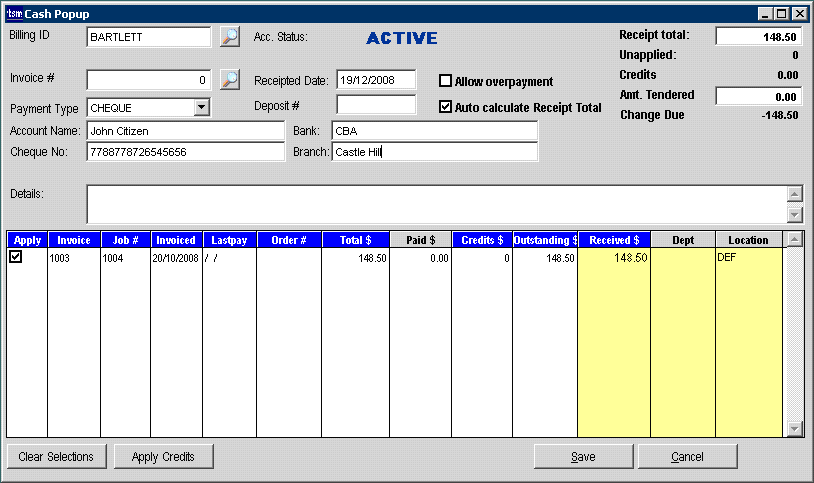
Task: Click the Details box scroll down arrow
Action: coord(795,215)
